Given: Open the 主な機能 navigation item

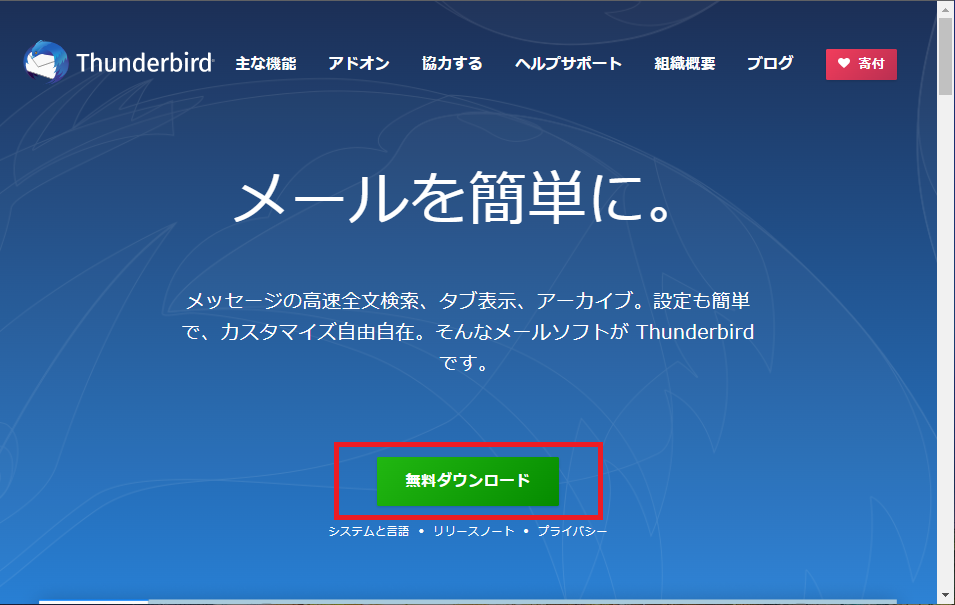Looking at the screenshot, I should point(265,64).
